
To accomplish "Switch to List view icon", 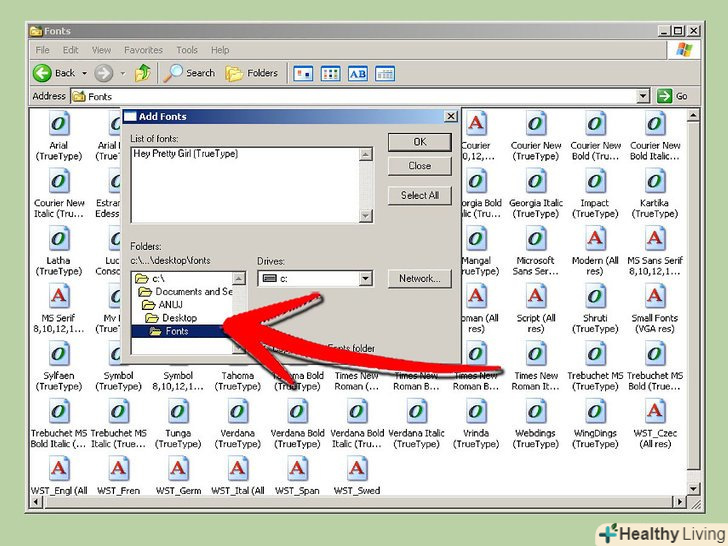I will (x=331, y=74).
